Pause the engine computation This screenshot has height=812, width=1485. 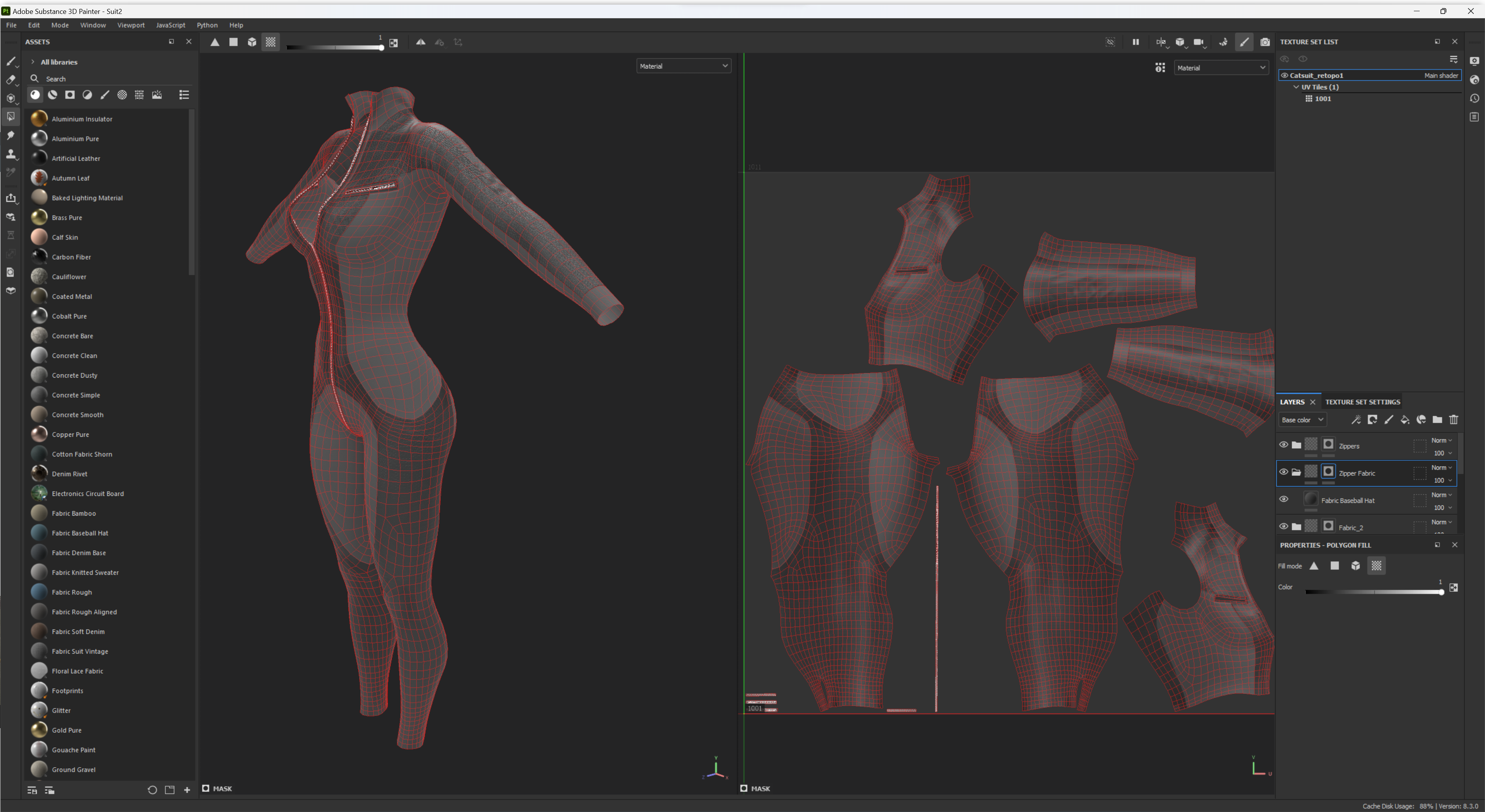coord(1135,42)
